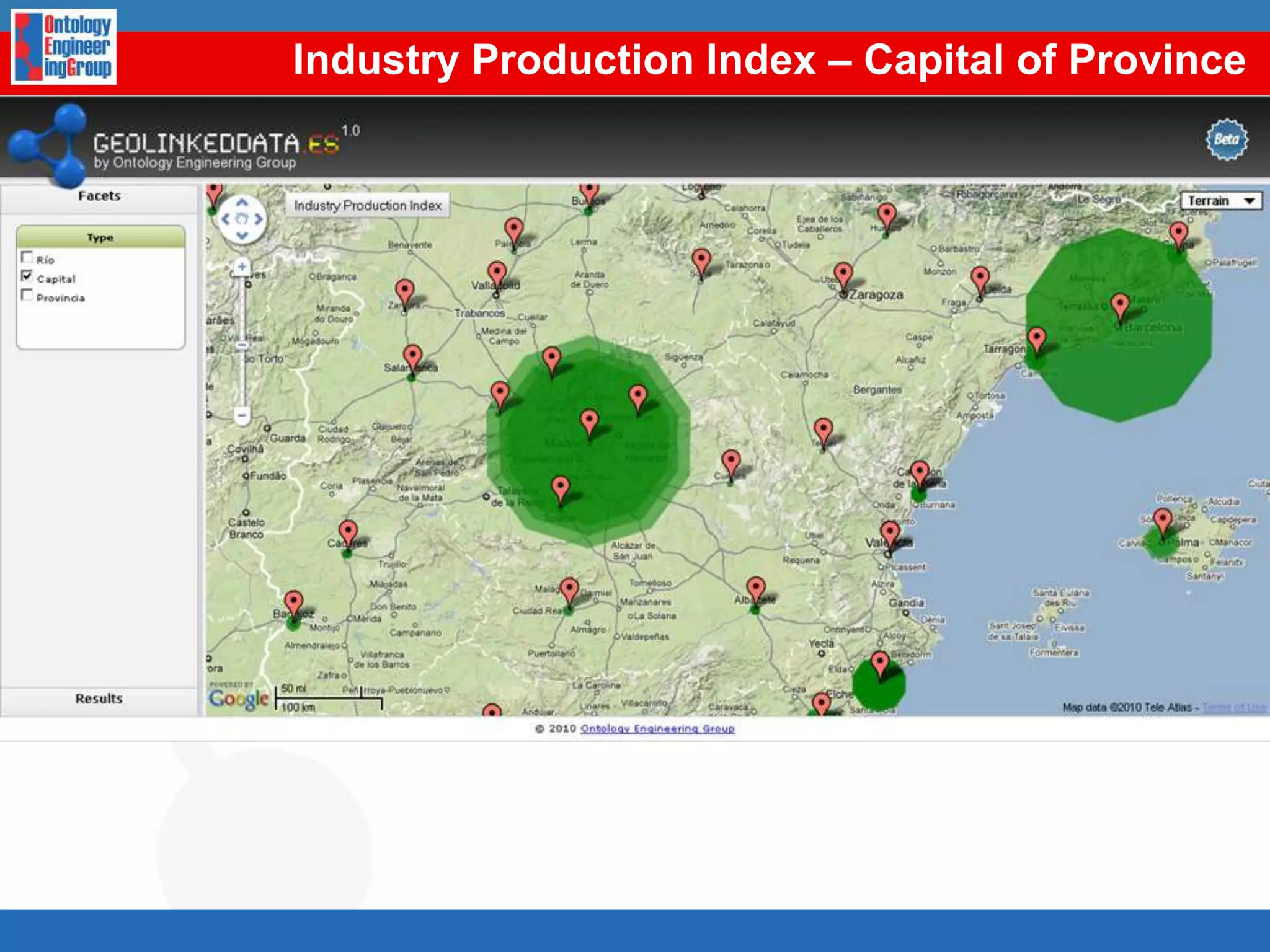Uncheck the Capital type checkbox
The image size is (1270, 952).
pyautogui.click(x=27, y=276)
